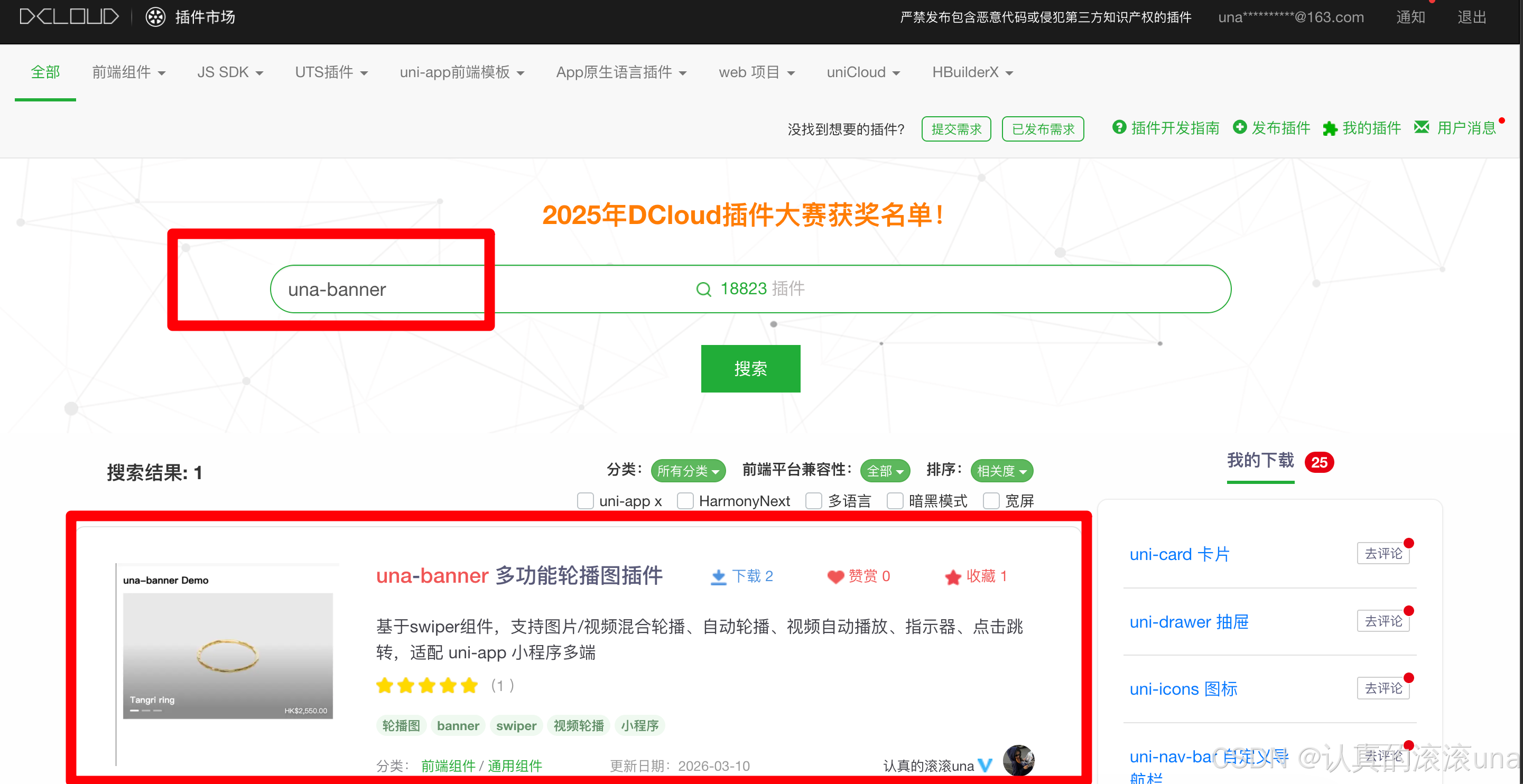Open the uni-icons 图标 link

[1183, 689]
